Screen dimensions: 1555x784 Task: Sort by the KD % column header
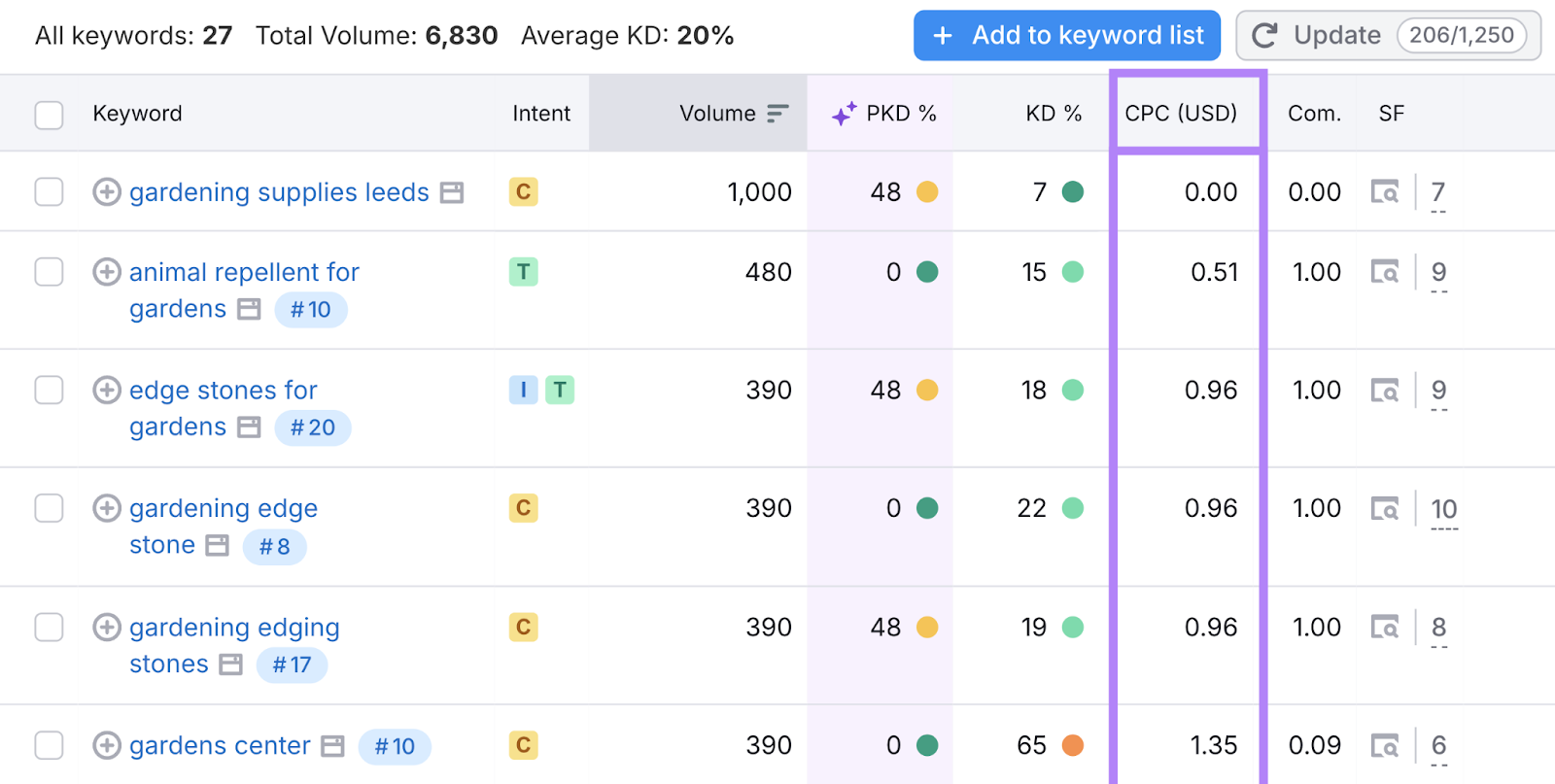point(1053,114)
